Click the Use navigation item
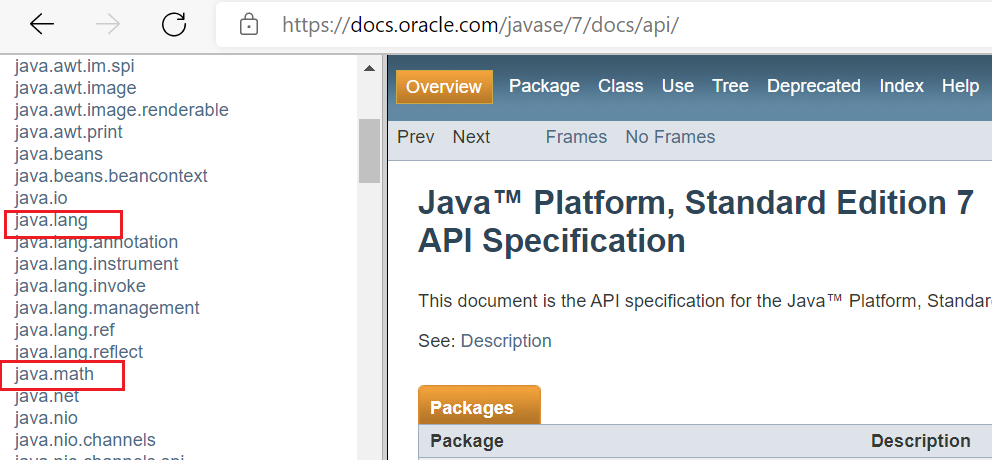This screenshot has width=992, height=460. point(678,86)
